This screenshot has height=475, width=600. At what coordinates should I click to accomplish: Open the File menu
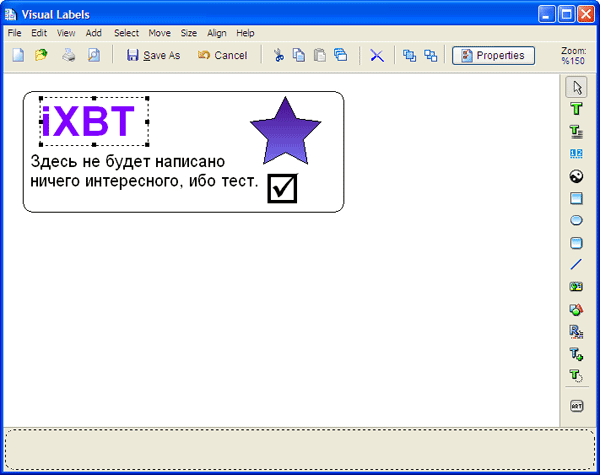pos(15,33)
